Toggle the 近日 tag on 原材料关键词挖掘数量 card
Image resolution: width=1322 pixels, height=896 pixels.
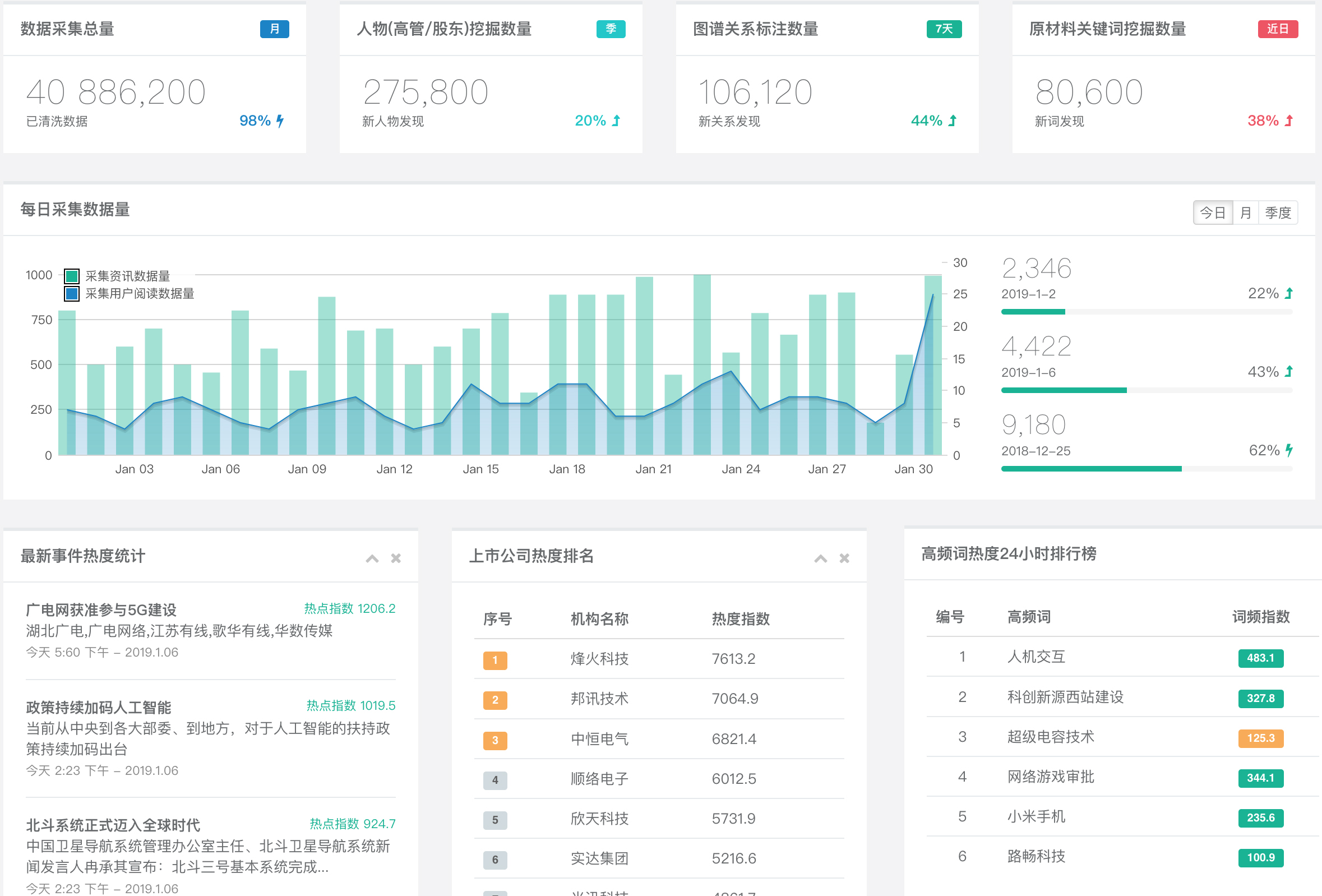[x=1278, y=29]
